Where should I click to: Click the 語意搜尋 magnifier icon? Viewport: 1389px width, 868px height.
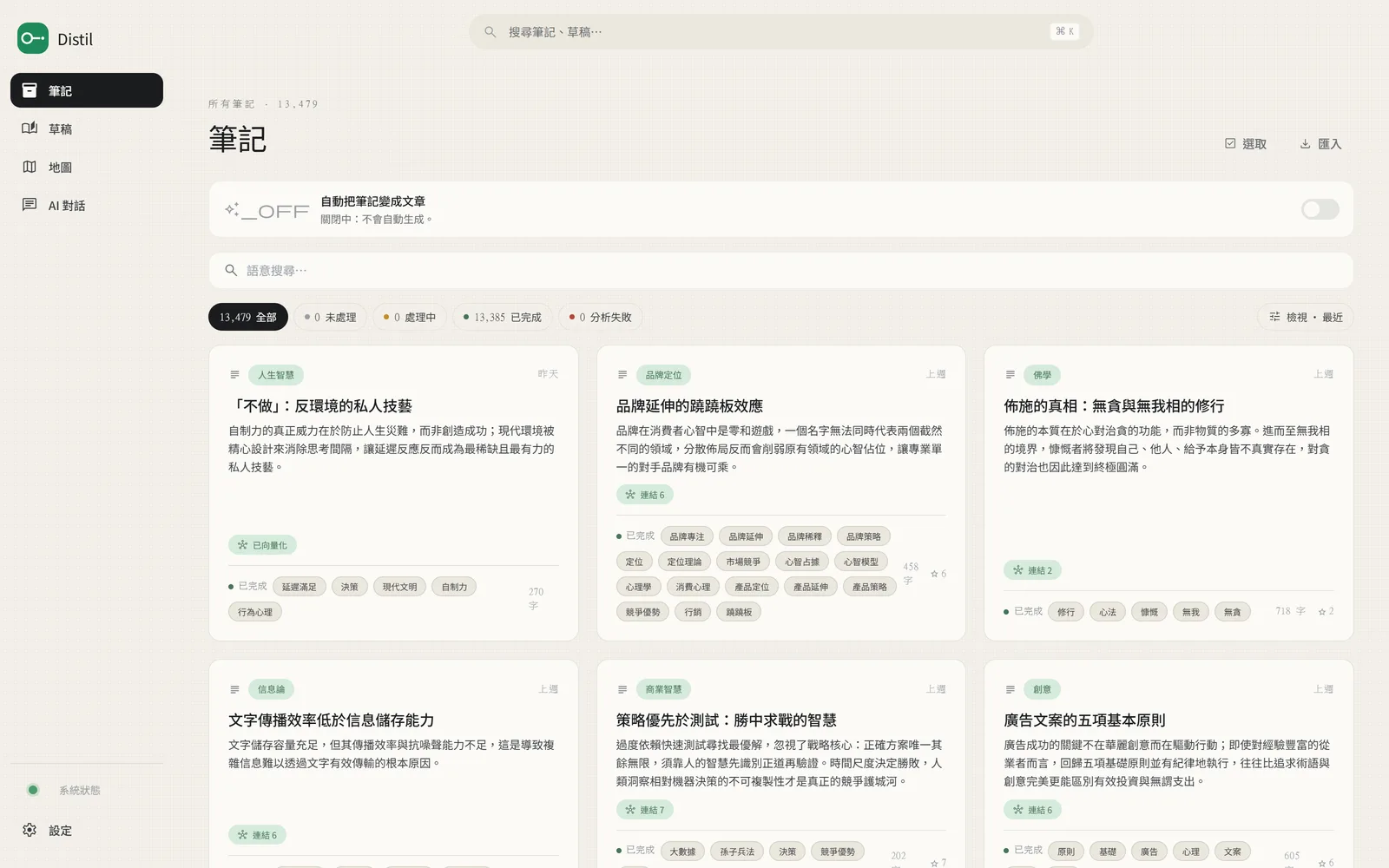click(x=231, y=270)
